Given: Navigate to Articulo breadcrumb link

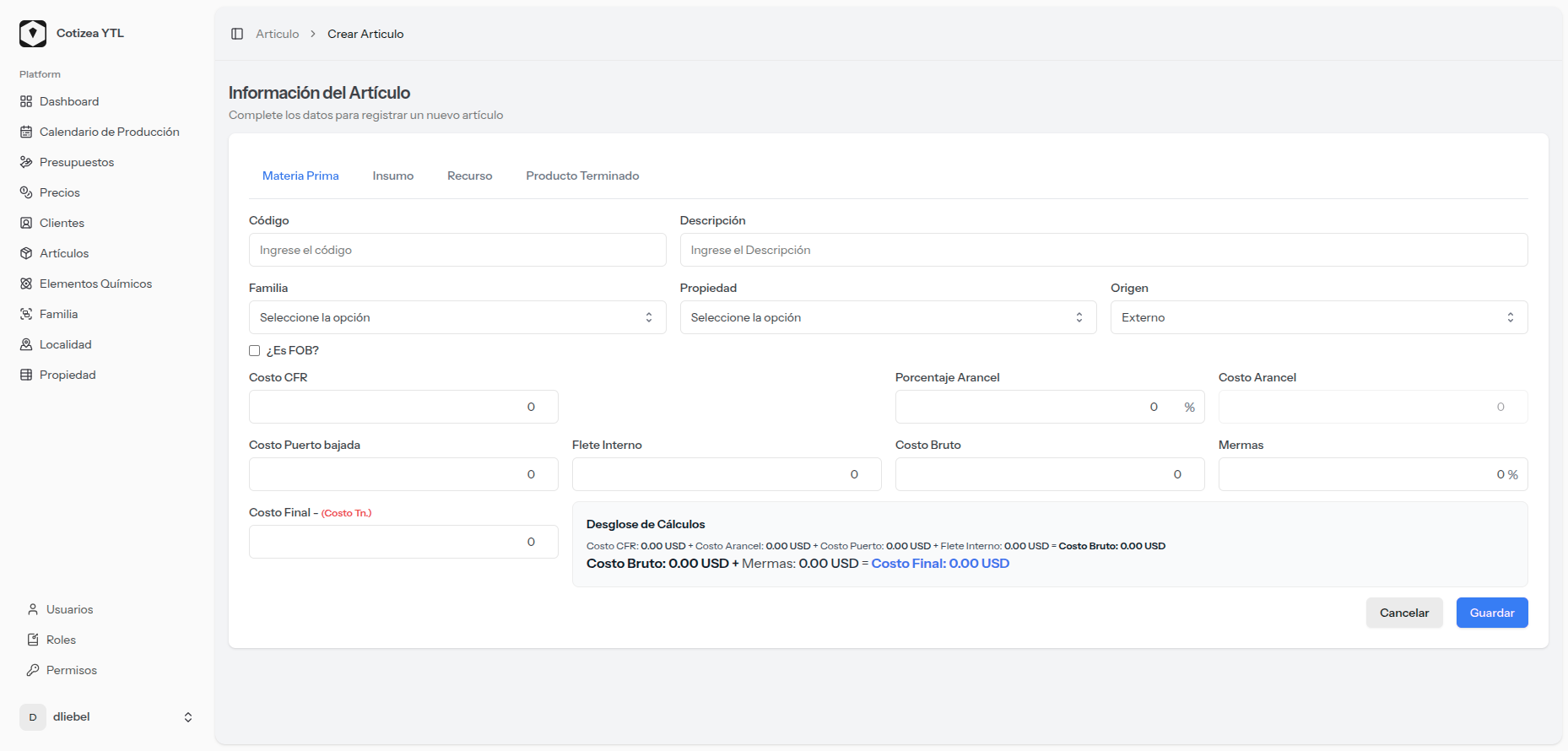Looking at the screenshot, I should point(278,34).
